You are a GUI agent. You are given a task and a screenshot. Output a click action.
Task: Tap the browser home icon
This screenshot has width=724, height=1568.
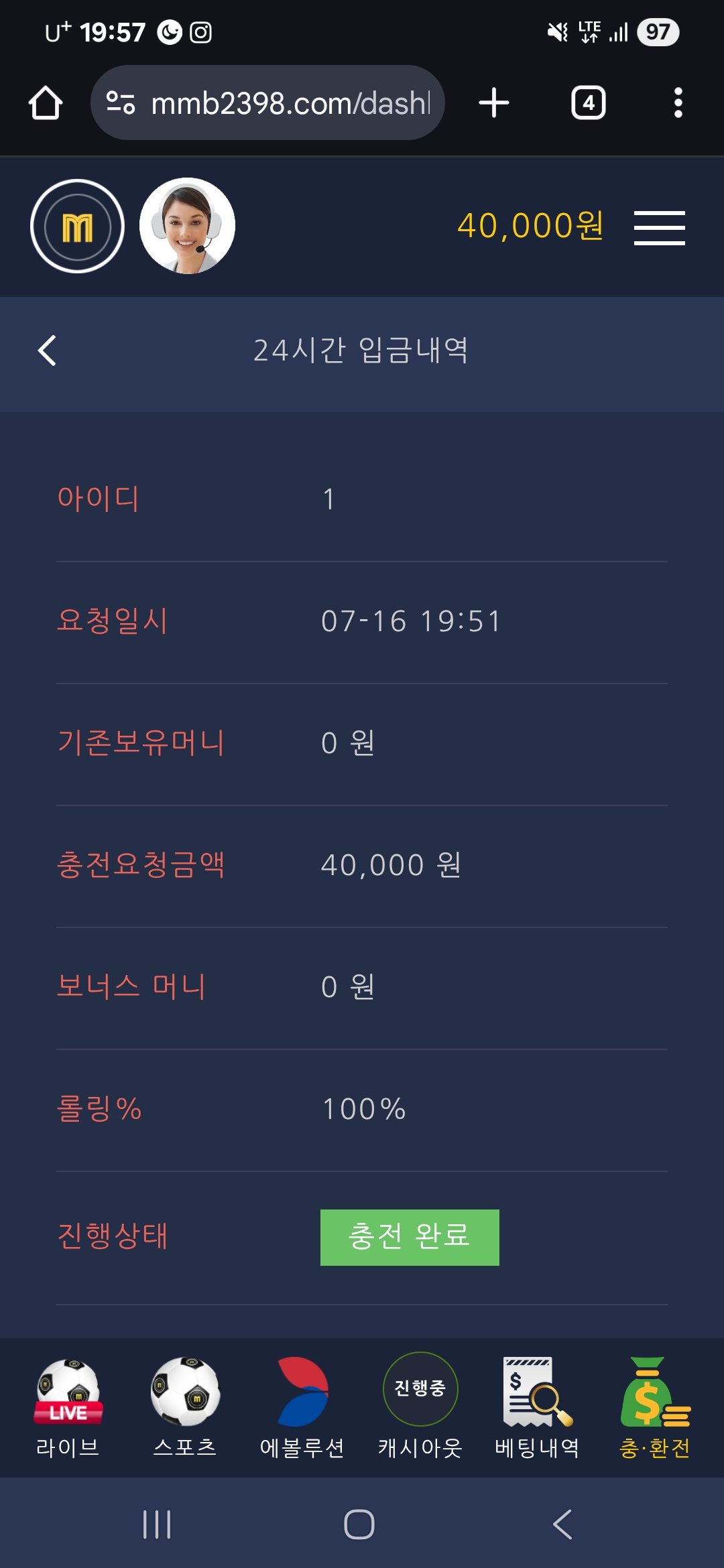coord(46,103)
